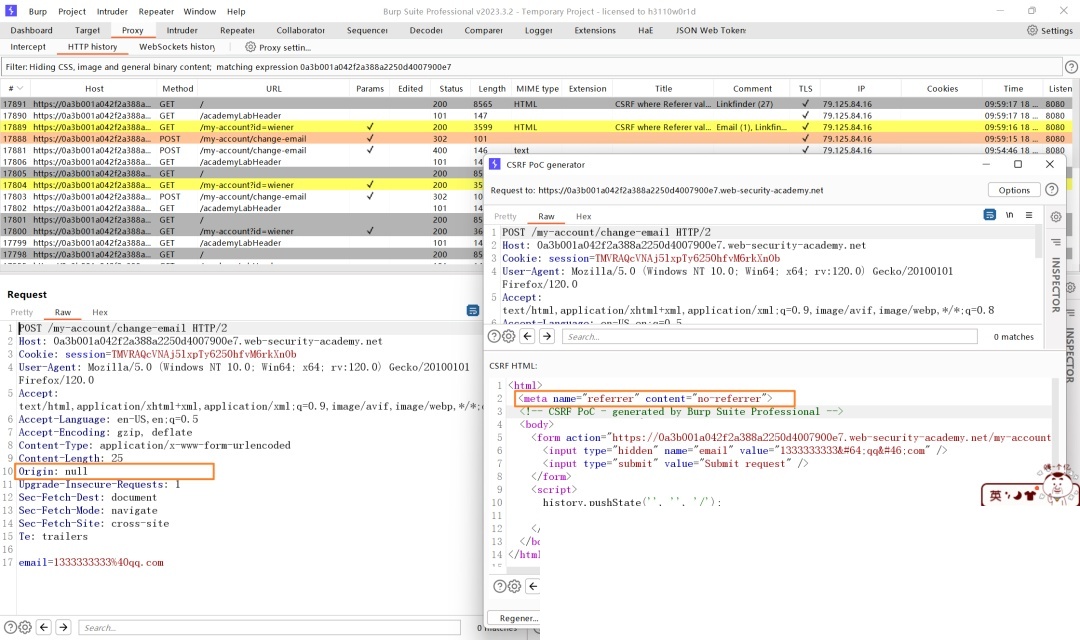1080x640 pixels.
Task: Open search help icon in main Request panel
Action: click(x=10, y=627)
